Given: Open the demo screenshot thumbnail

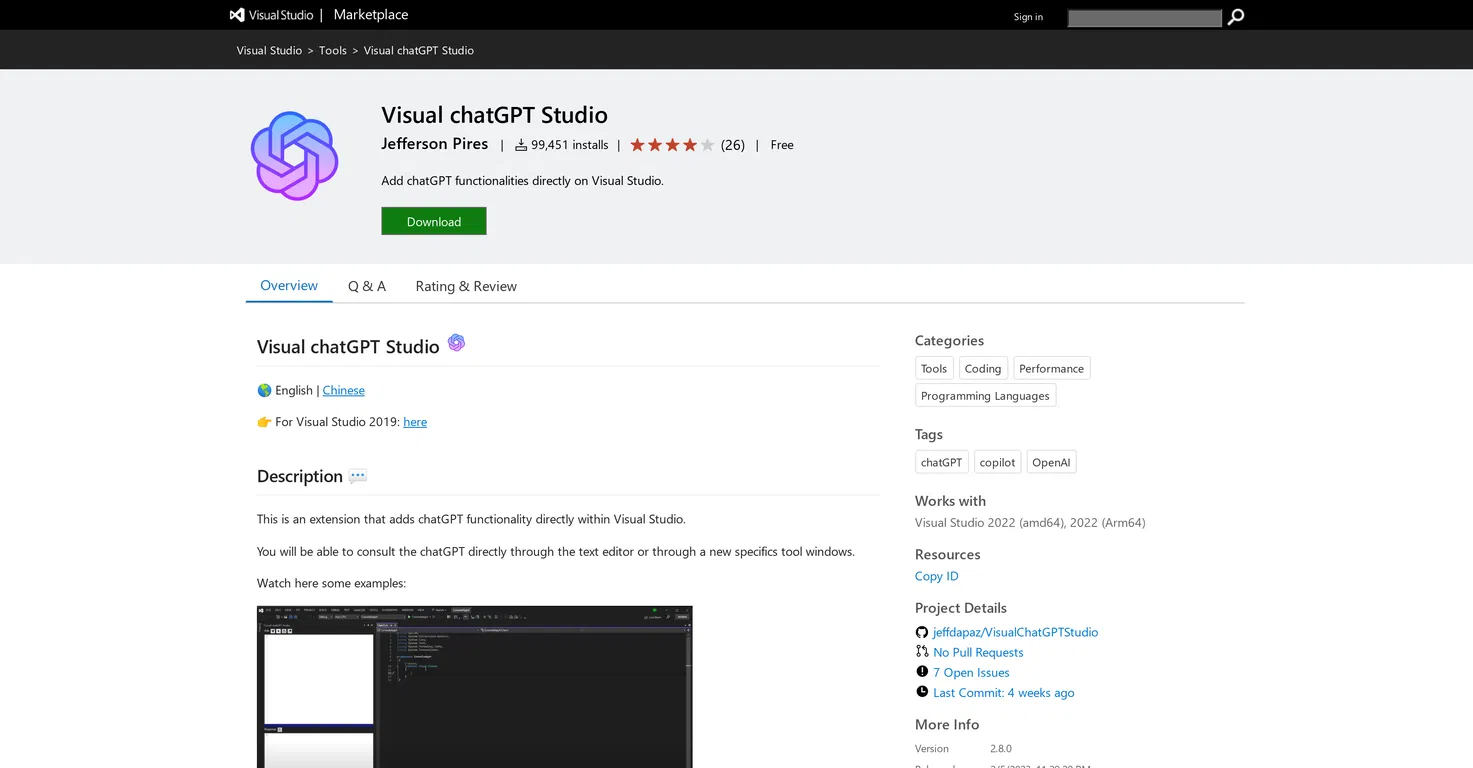Looking at the screenshot, I should (x=474, y=687).
